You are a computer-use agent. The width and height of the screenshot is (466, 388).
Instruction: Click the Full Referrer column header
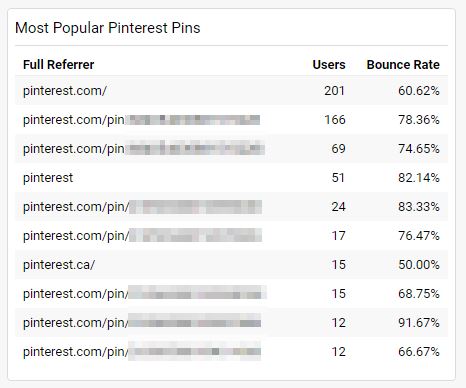(x=58, y=65)
